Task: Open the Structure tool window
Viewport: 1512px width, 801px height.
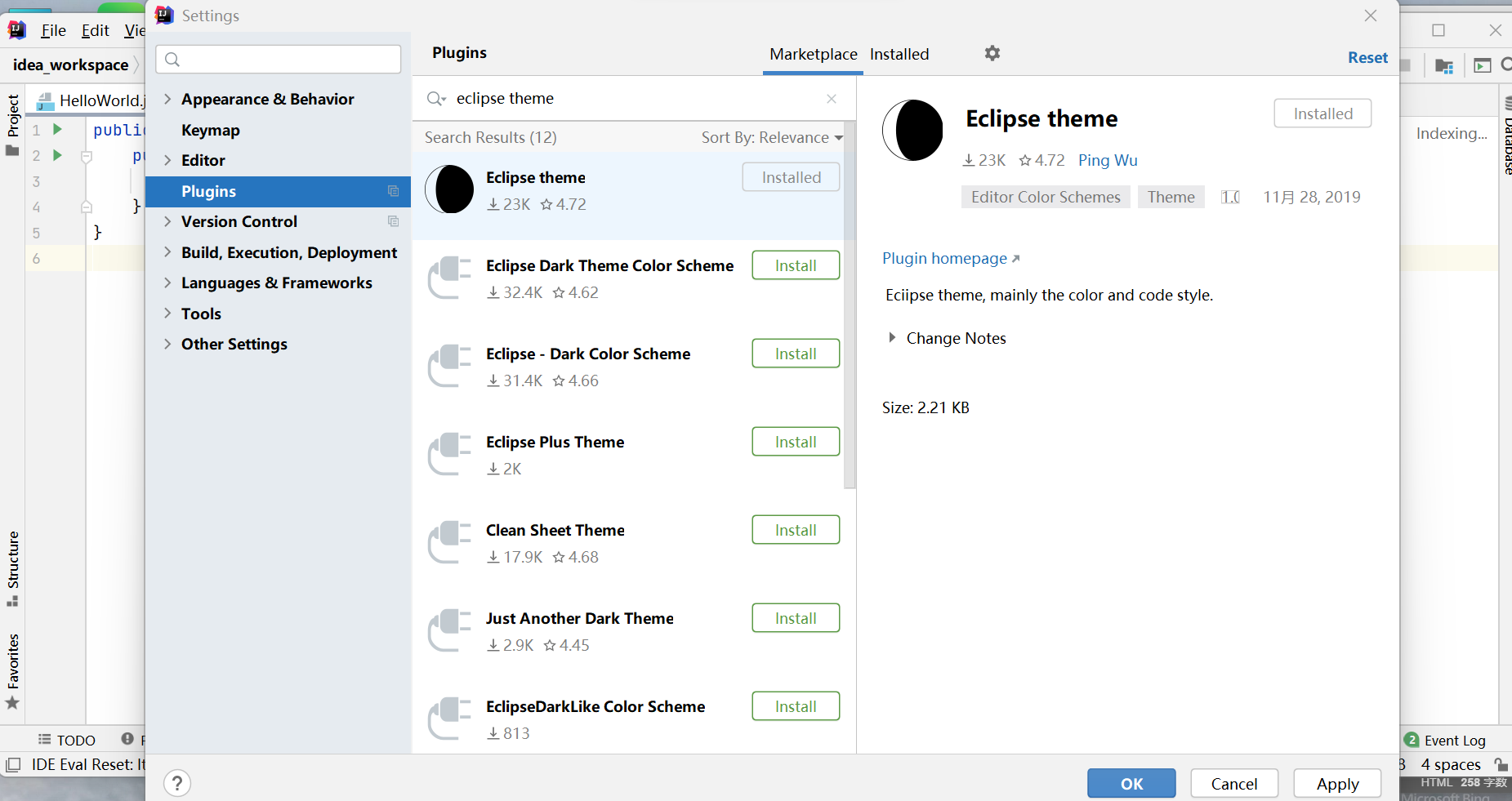Action: [12, 569]
